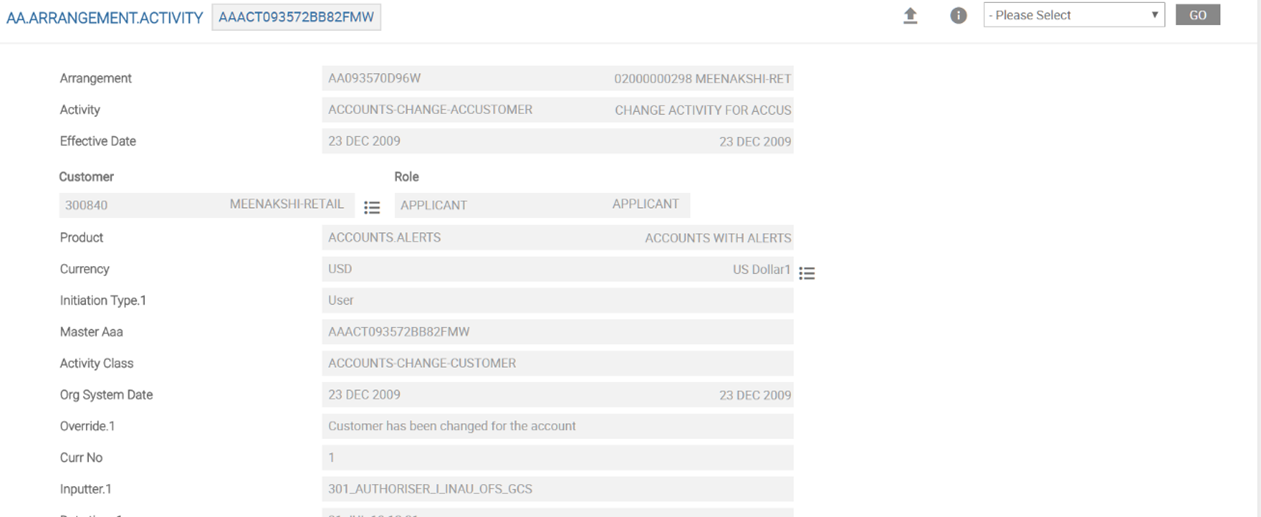
Task: Click the Override.1 message field
Action: (557, 426)
